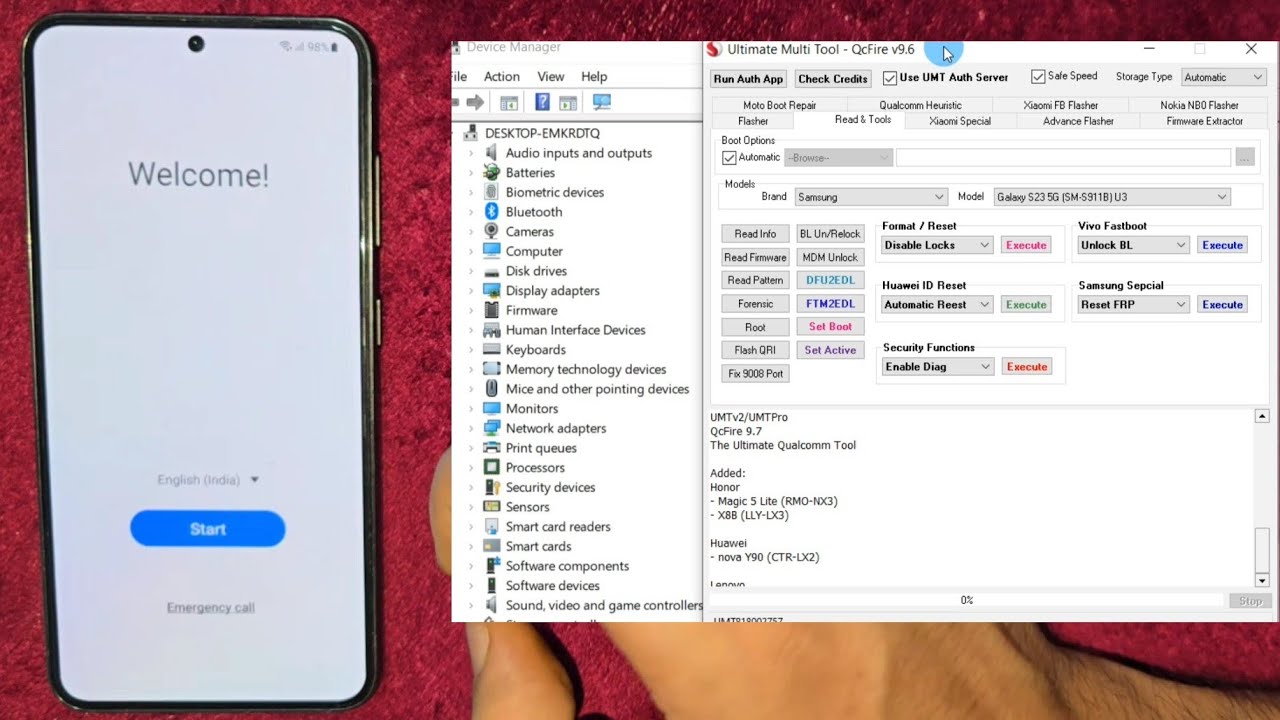Click the DESKTOP-EMKRDTQ computer root icon
1280x720 pixels.
coord(471,133)
